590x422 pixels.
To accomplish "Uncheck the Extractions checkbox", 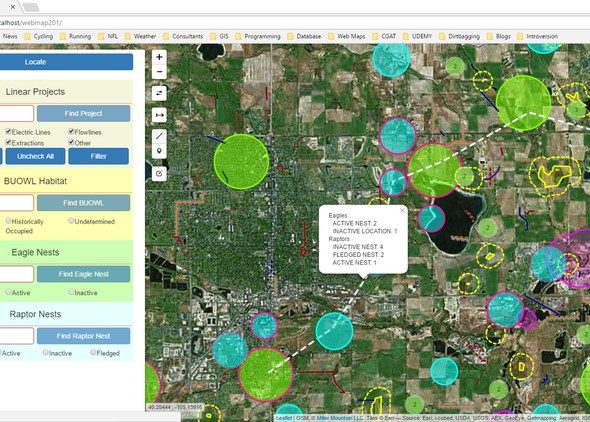I will click(x=8, y=142).
